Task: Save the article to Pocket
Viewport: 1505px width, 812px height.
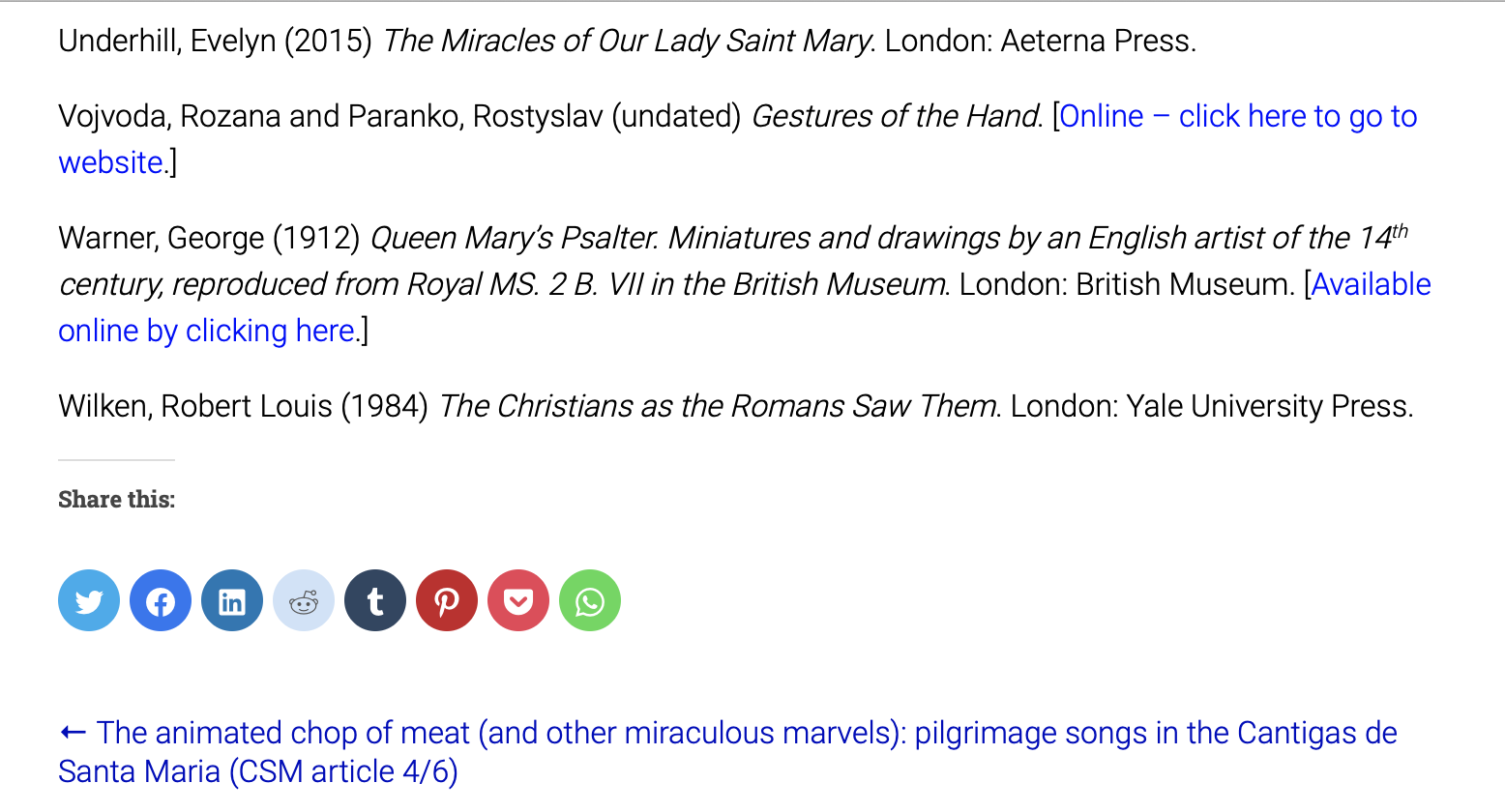Action: click(518, 600)
